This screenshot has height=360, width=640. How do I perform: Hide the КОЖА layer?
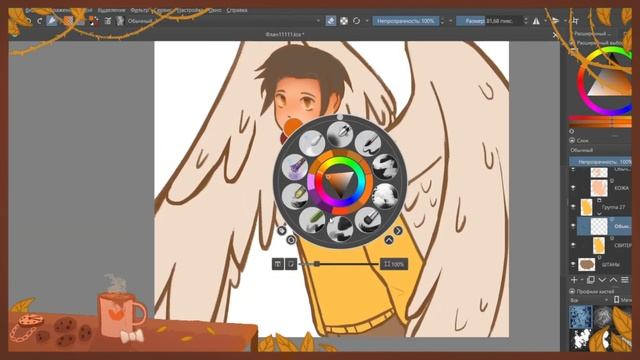573,188
